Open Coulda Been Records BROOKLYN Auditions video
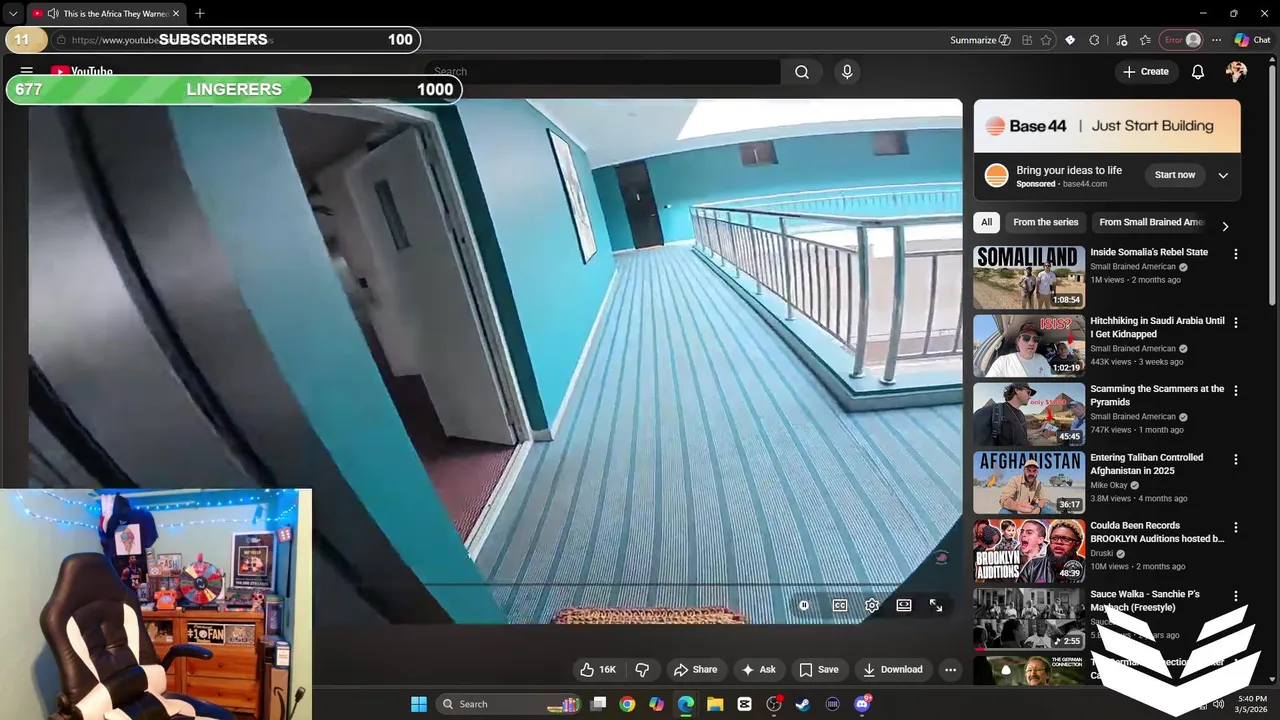The height and width of the screenshot is (720, 1280). [1157, 532]
